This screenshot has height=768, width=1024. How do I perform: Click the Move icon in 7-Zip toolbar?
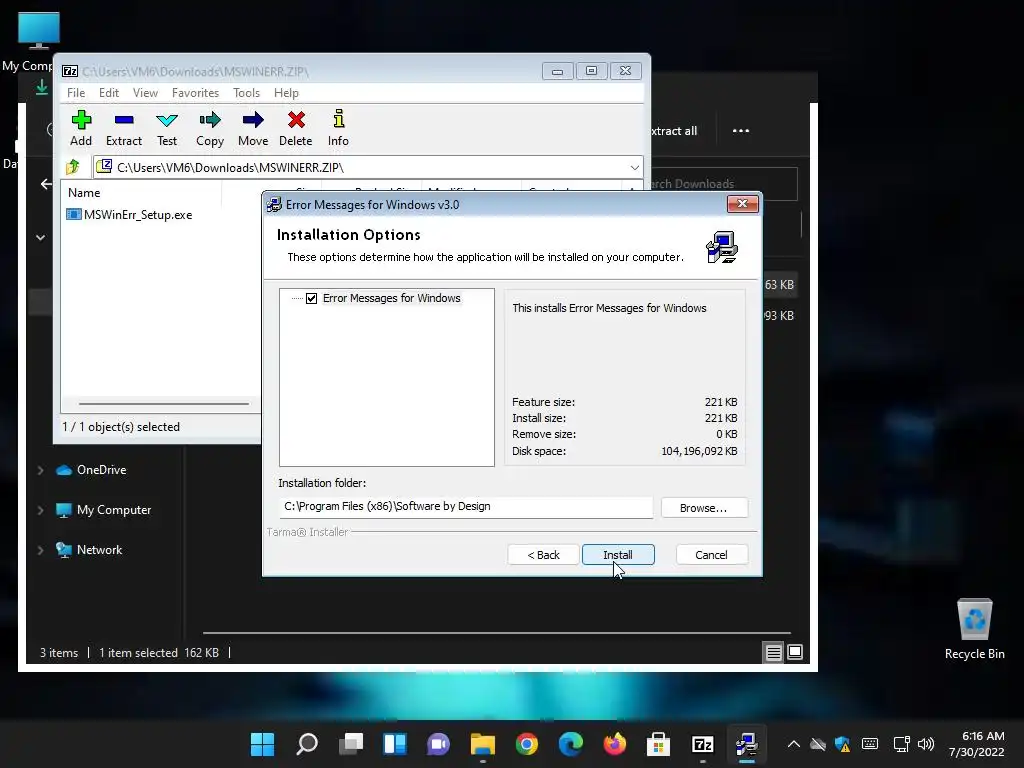[253, 128]
